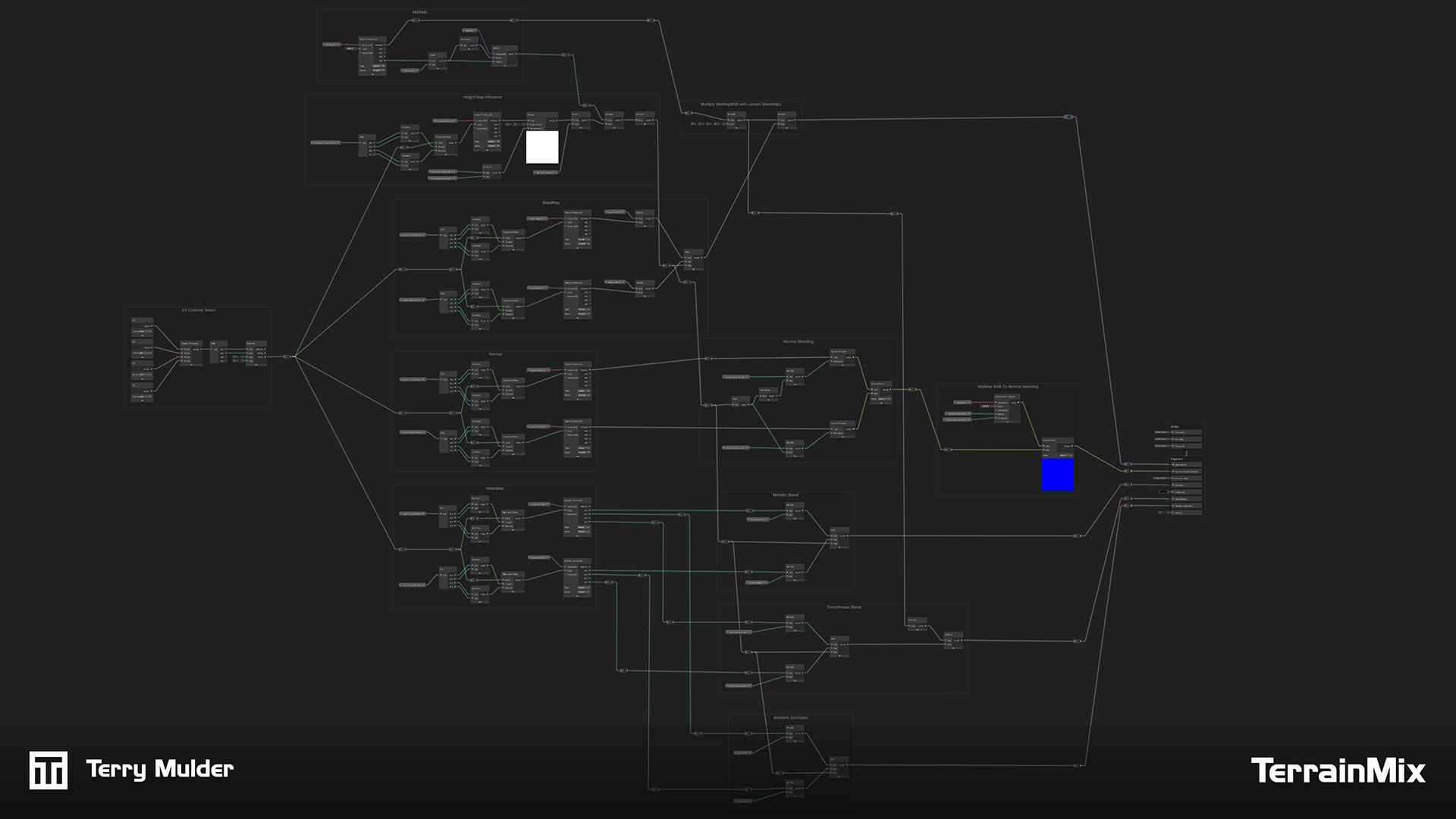Click the Terry Mulder logo icon
This screenshot has height=819, width=1456.
[x=48, y=769]
